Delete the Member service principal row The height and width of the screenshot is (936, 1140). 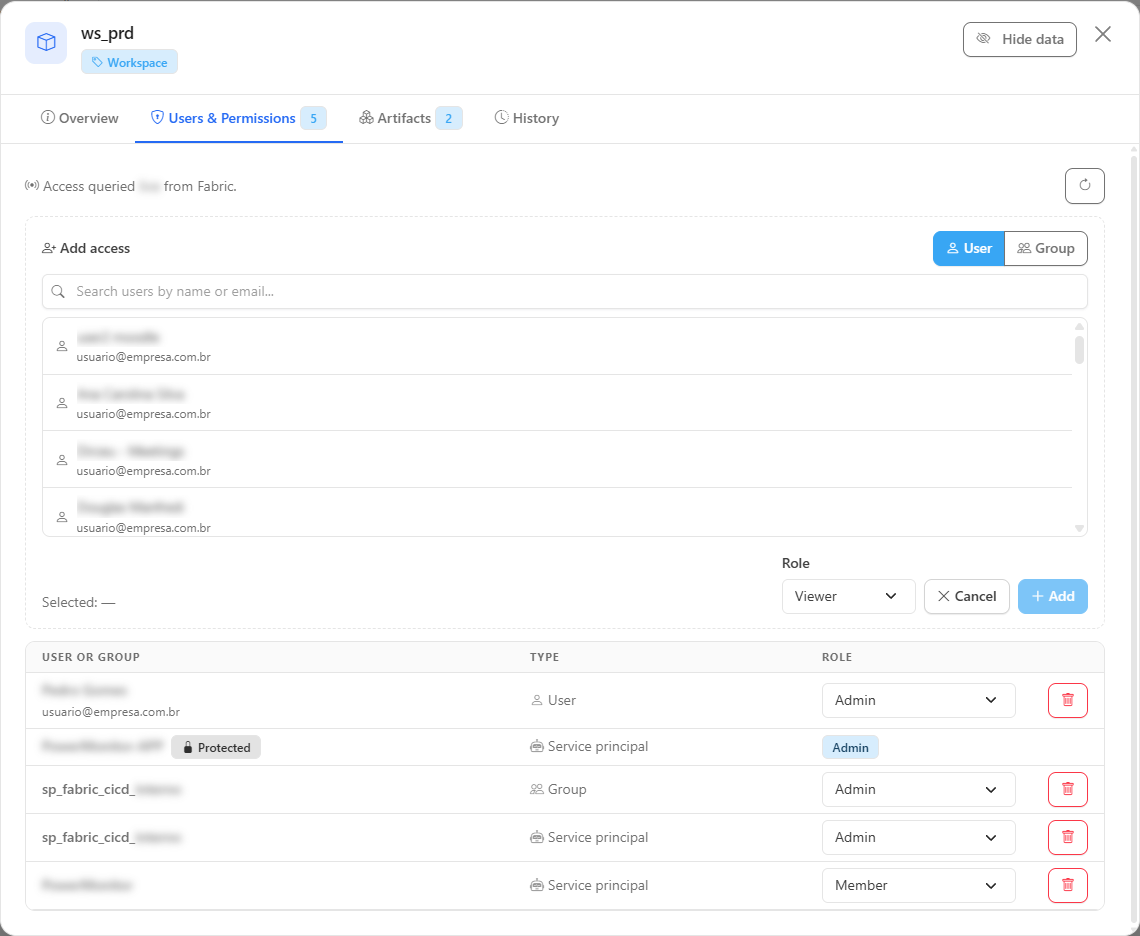(1067, 886)
